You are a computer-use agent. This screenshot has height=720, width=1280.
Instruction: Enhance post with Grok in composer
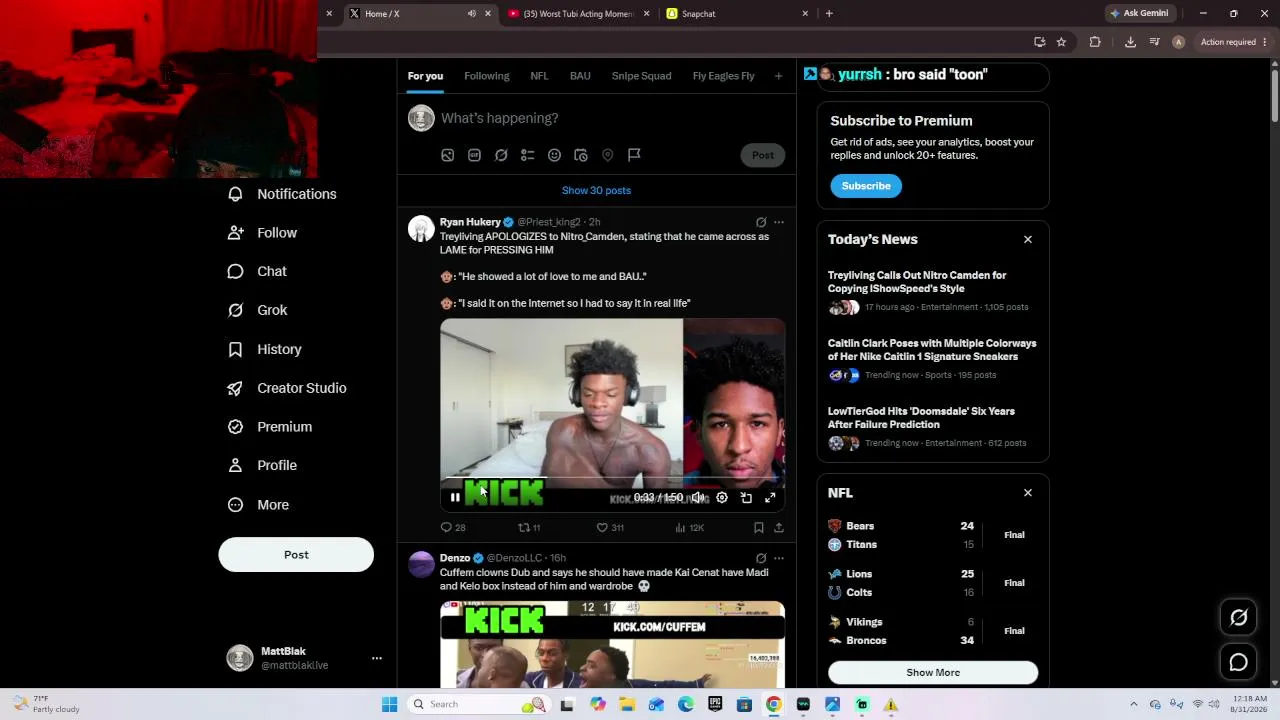[501, 155]
